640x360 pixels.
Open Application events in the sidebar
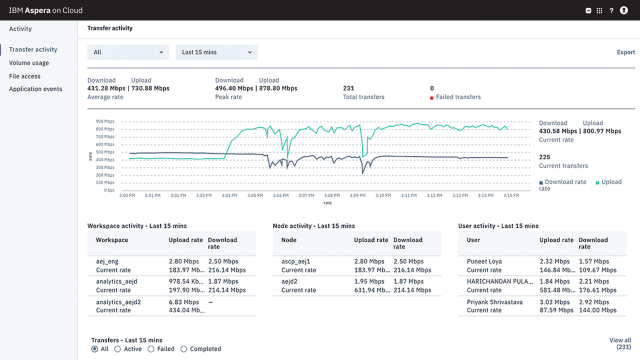[36, 89]
